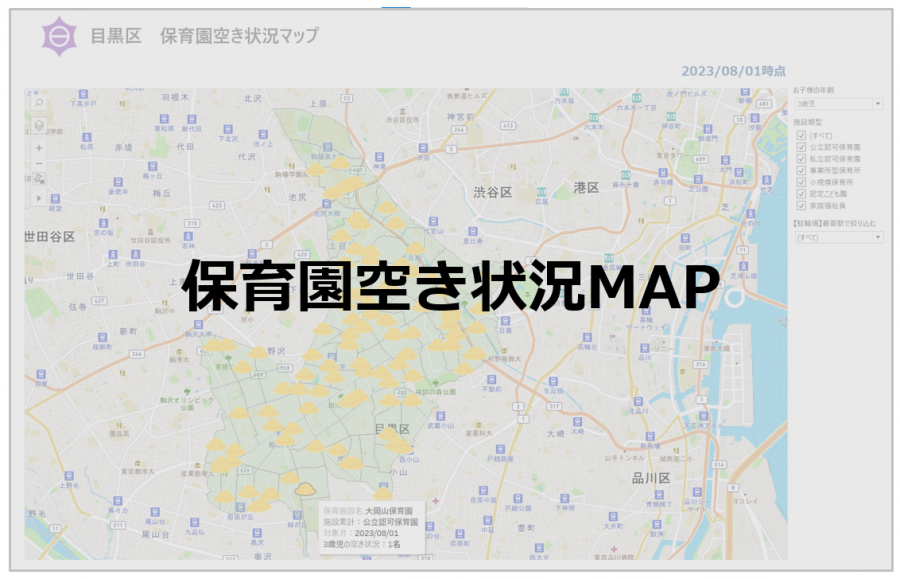900x579 pixels.
Task: Toggle the (すべて) facility type checkbox
Action: click(x=801, y=134)
